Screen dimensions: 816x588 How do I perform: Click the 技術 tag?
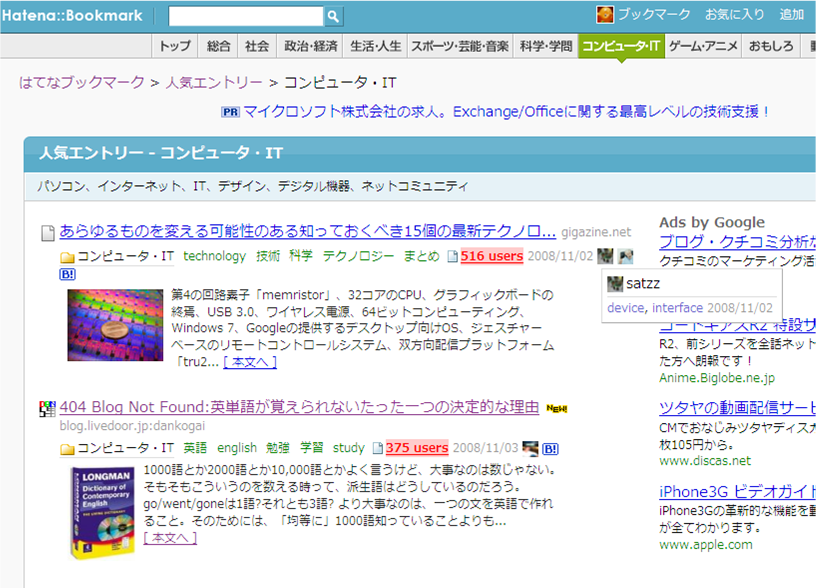267,256
